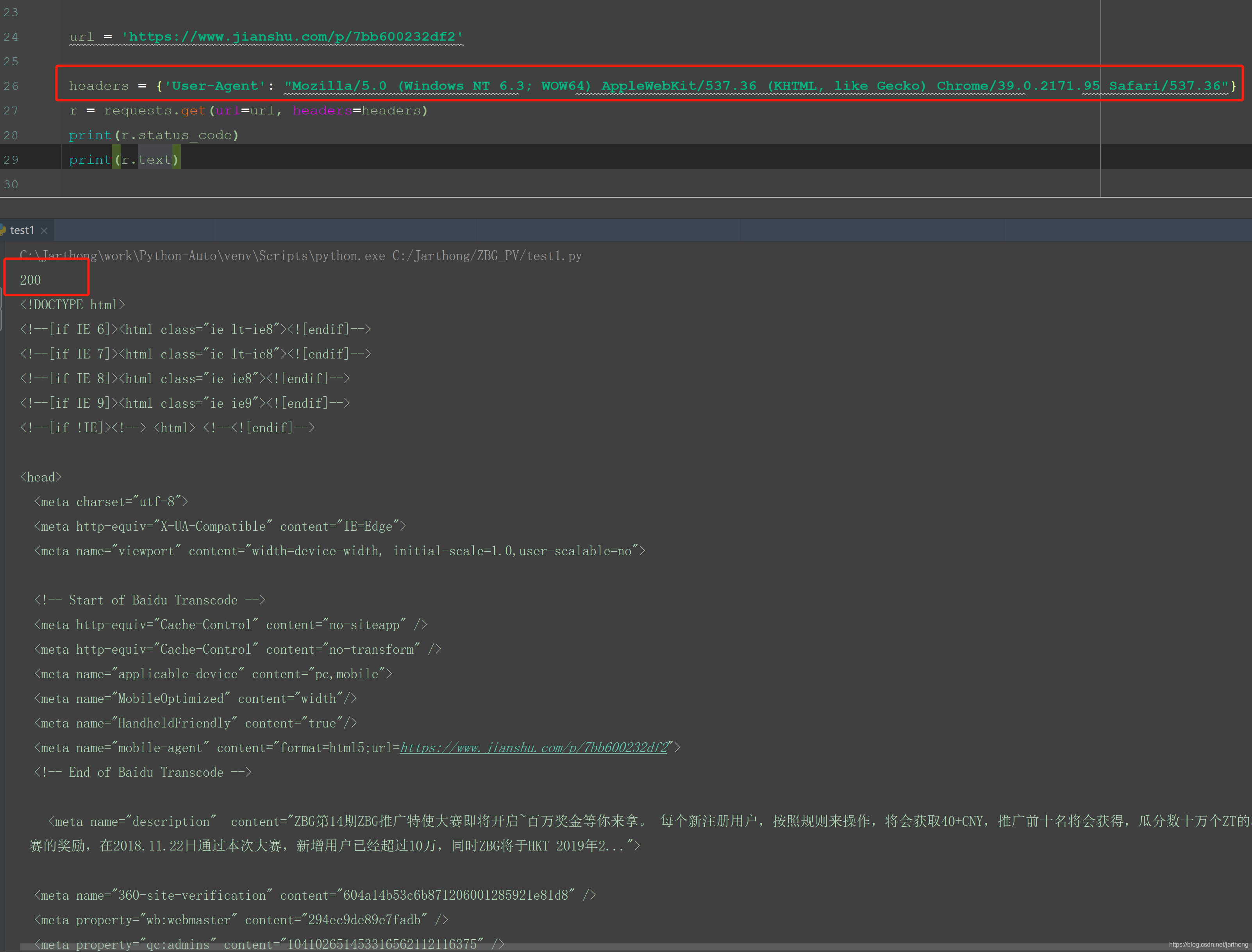
Task: Click gutter at line 29
Action: [x=11, y=160]
